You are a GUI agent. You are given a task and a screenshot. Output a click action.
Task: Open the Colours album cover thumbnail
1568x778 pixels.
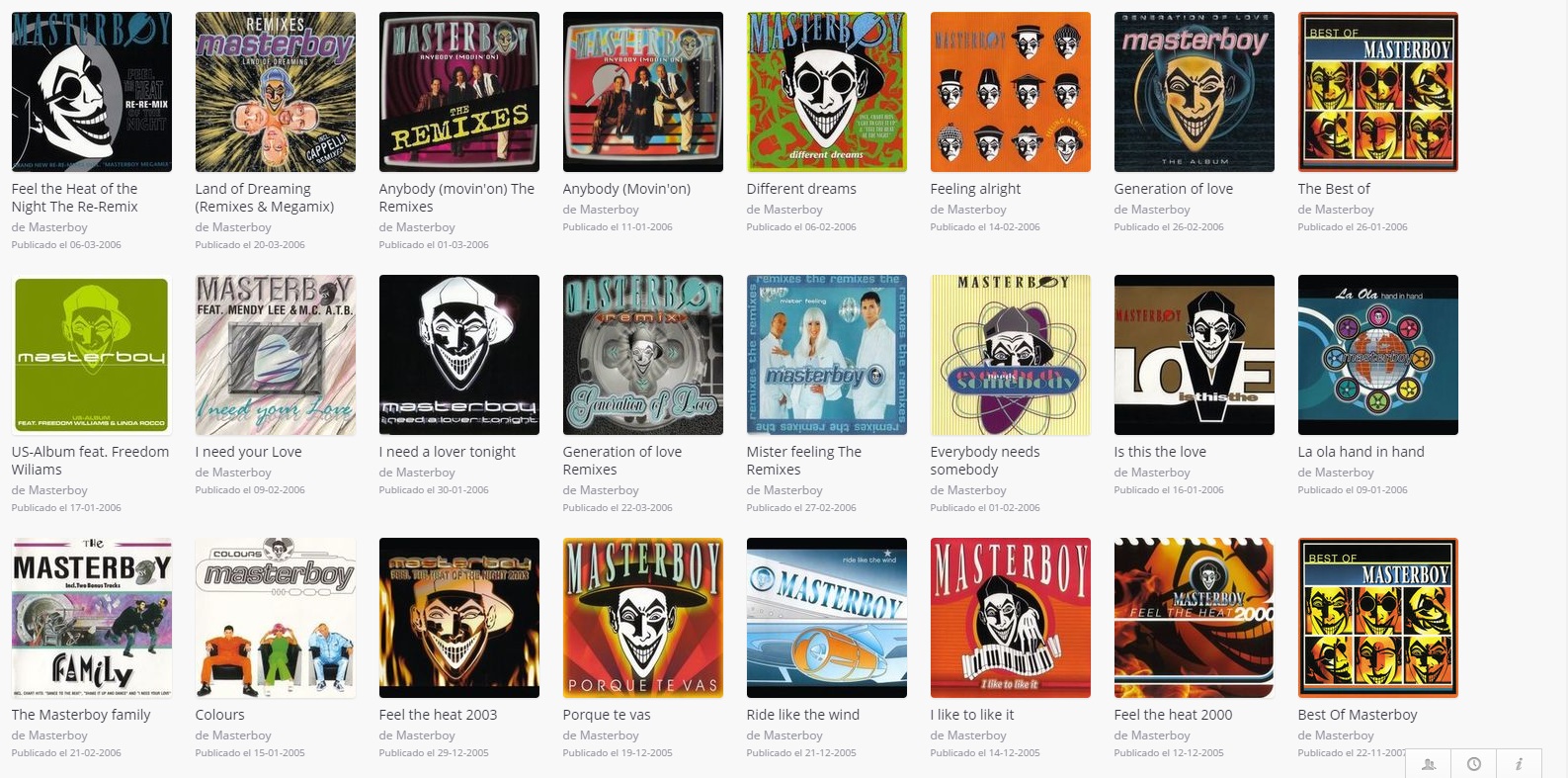point(276,618)
